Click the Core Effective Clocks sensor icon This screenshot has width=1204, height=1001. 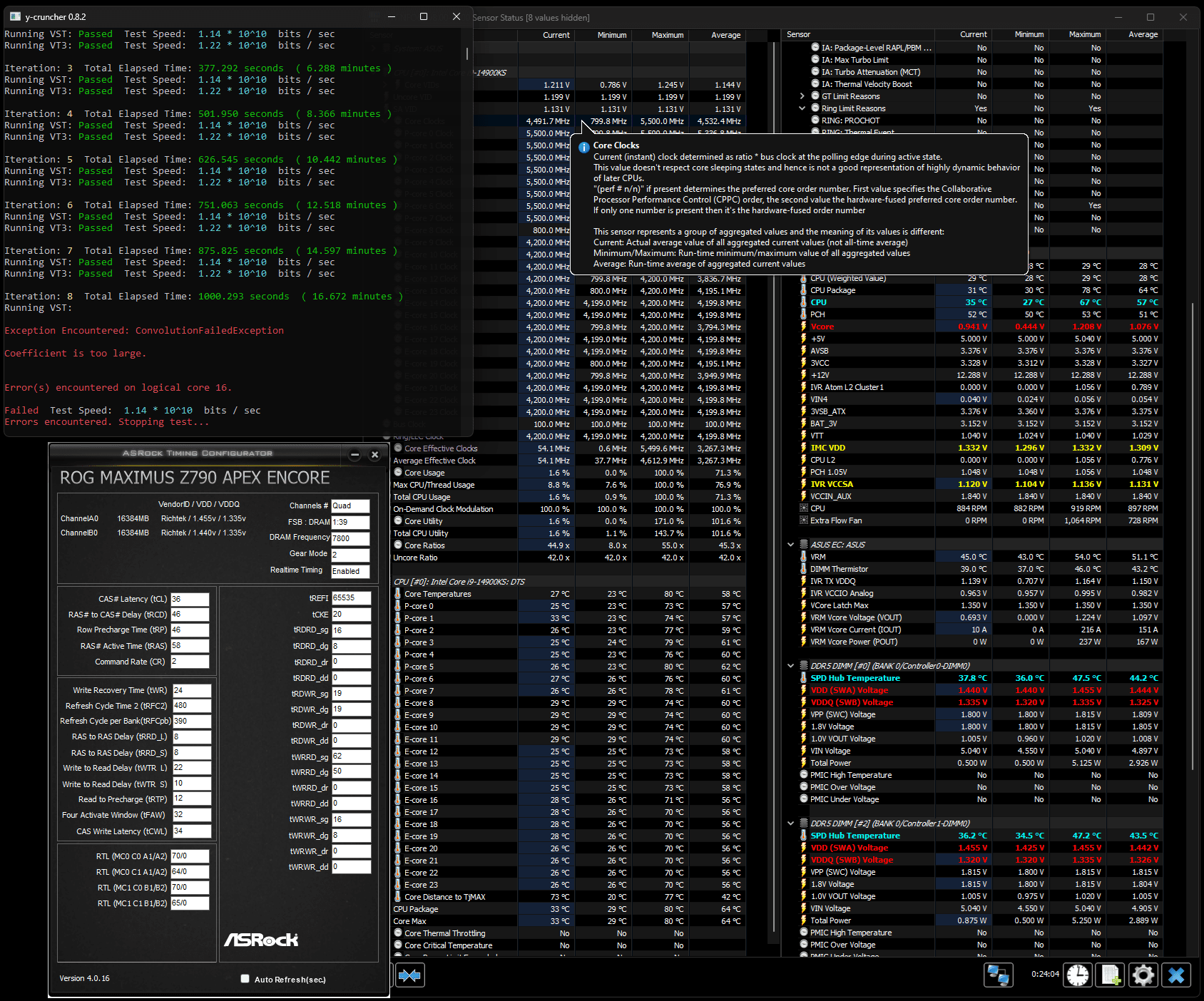tap(398, 448)
